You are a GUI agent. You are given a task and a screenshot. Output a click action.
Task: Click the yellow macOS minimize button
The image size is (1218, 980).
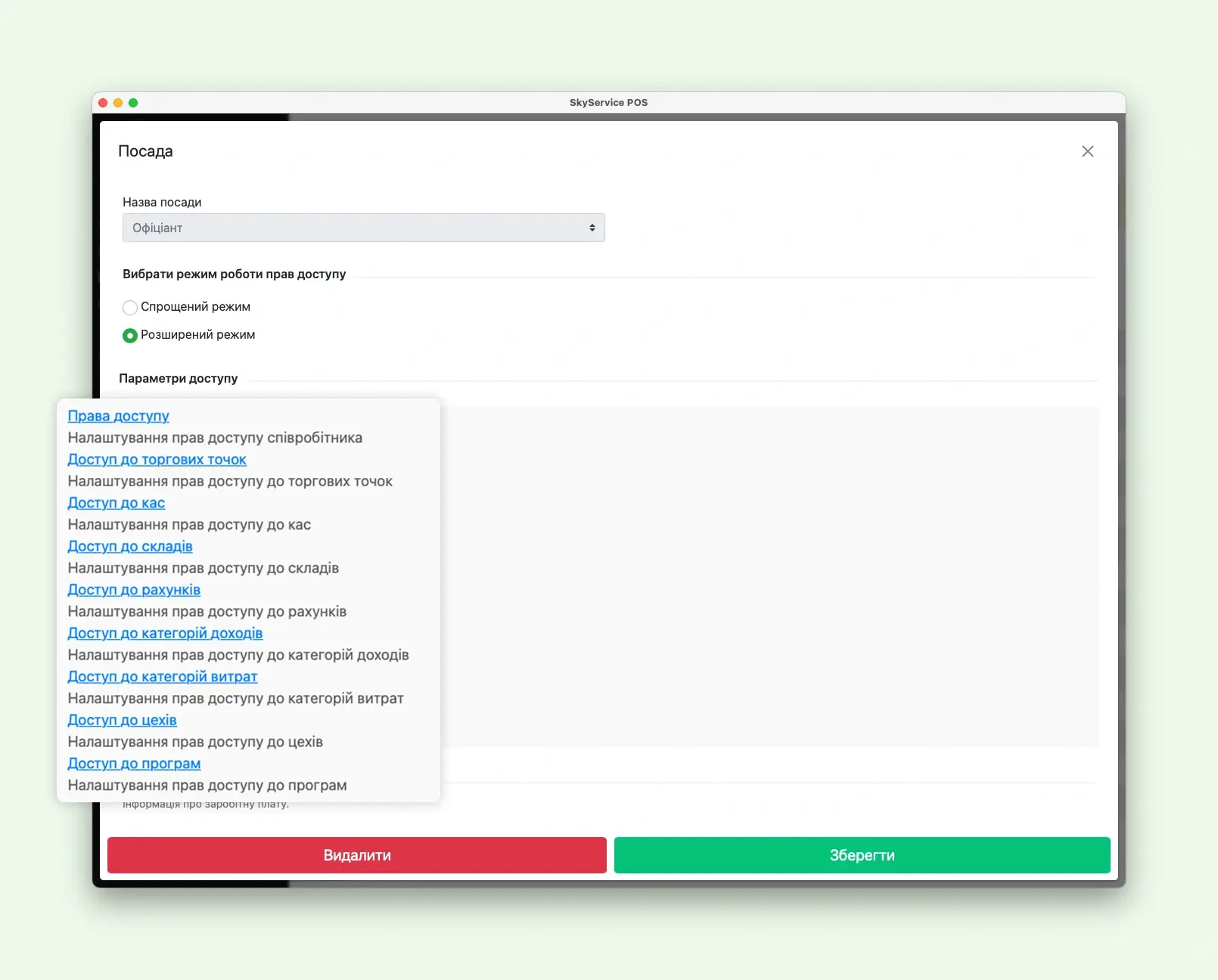(118, 103)
